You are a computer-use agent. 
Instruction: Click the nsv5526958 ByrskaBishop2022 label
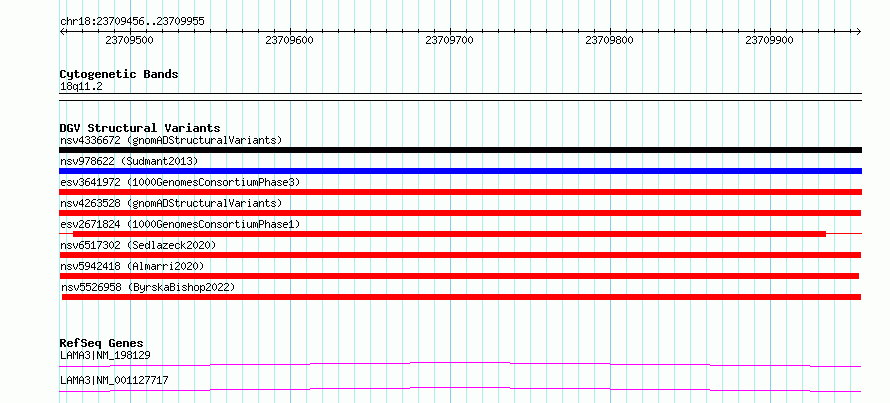(x=148, y=287)
